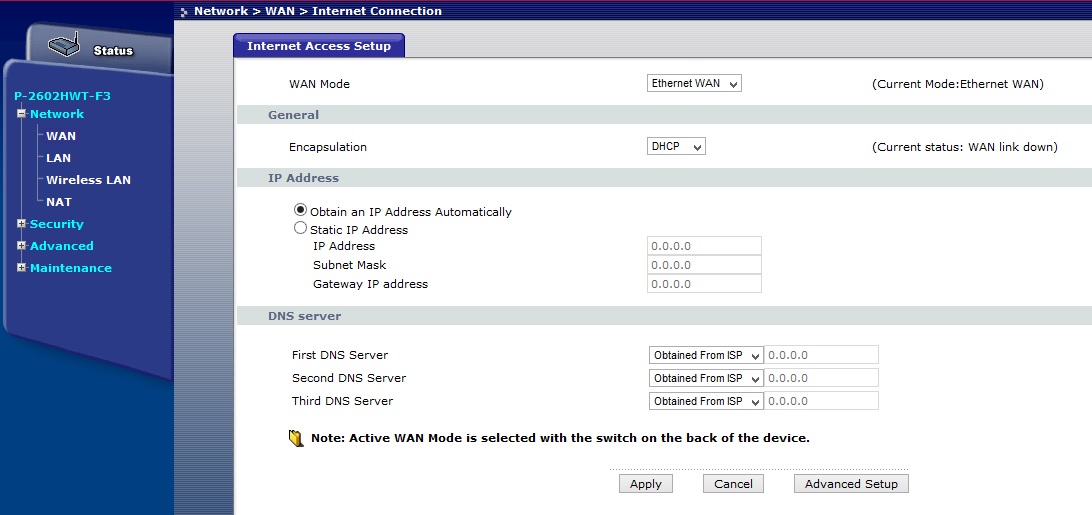The height and width of the screenshot is (515, 1092).
Task: Open Third DNS Server source dropdown
Action: point(705,401)
